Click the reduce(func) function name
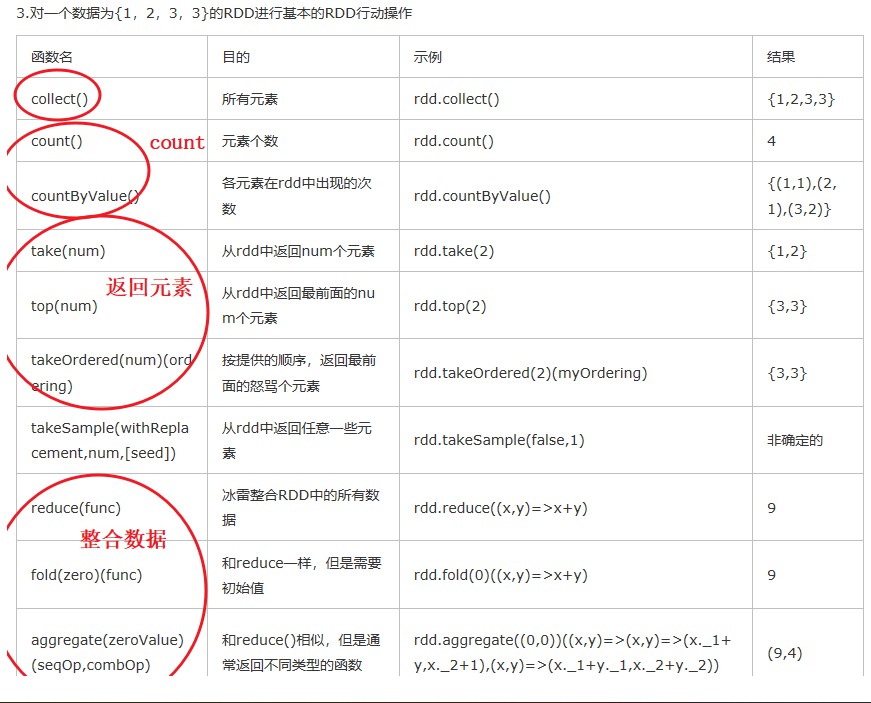The image size is (871, 703). point(75,508)
